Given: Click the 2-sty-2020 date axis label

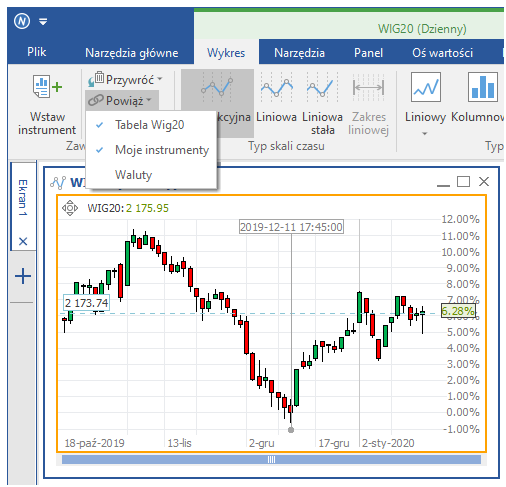Looking at the screenshot, I should [x=388, y=443].
